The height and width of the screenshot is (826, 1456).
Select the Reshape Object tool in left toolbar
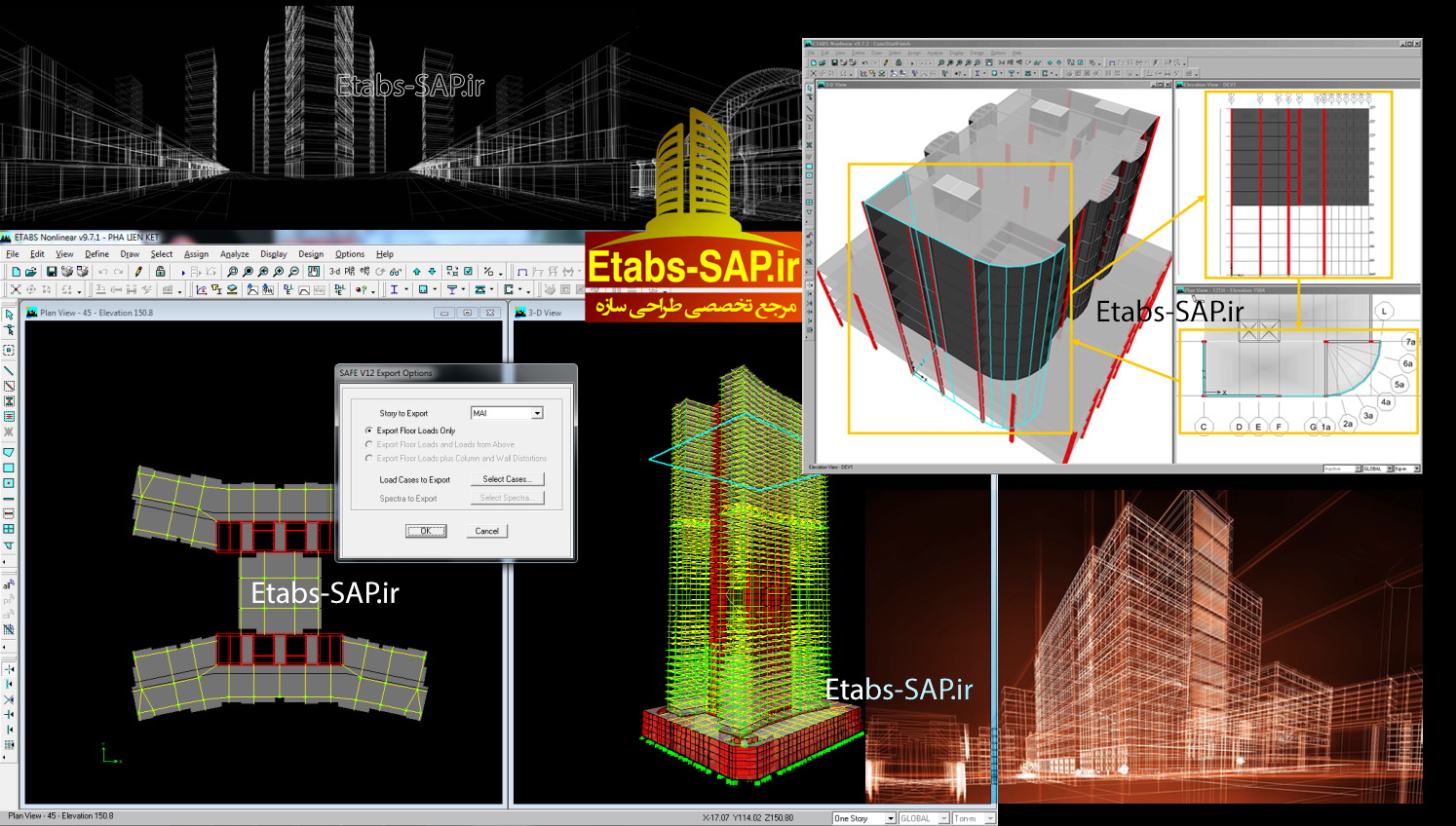9,329
